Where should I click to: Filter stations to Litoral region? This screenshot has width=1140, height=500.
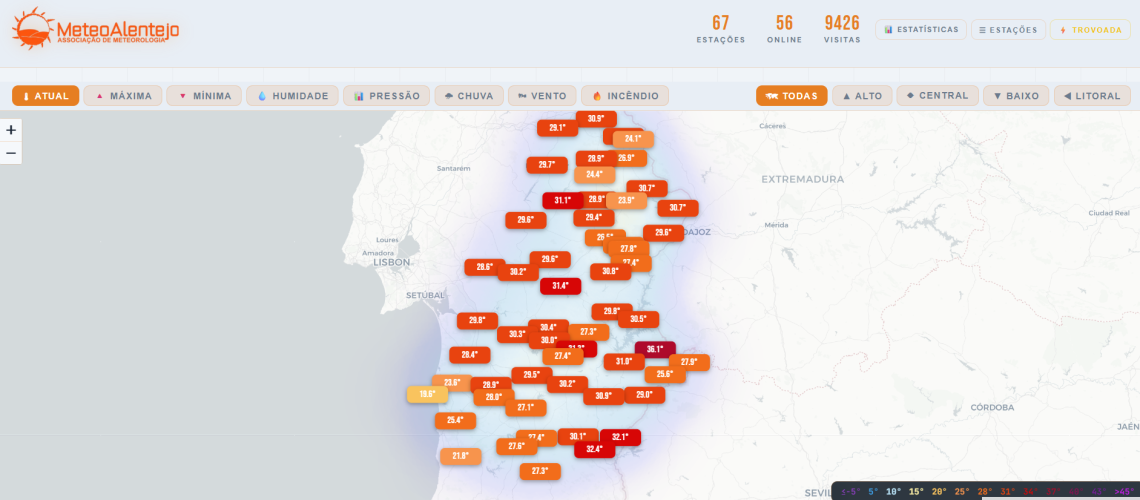[x=1092, y=96]
